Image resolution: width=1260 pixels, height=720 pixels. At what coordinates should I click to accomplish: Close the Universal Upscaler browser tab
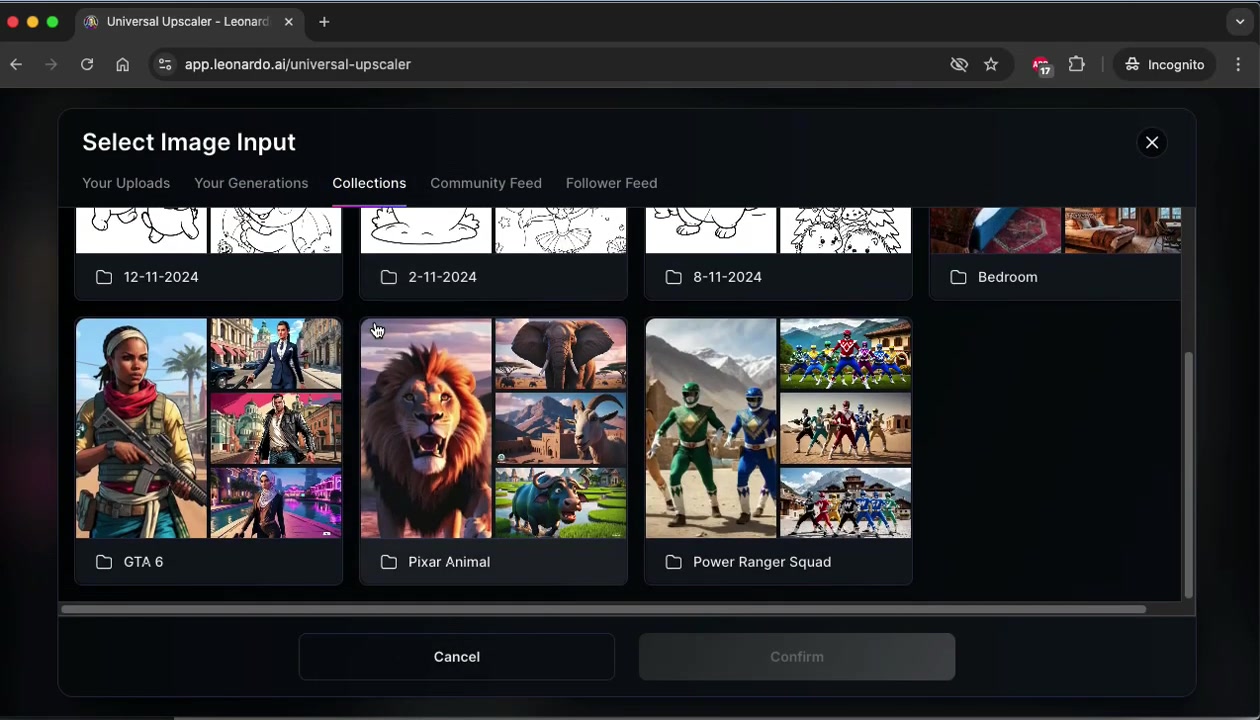(x=289, y=21)
